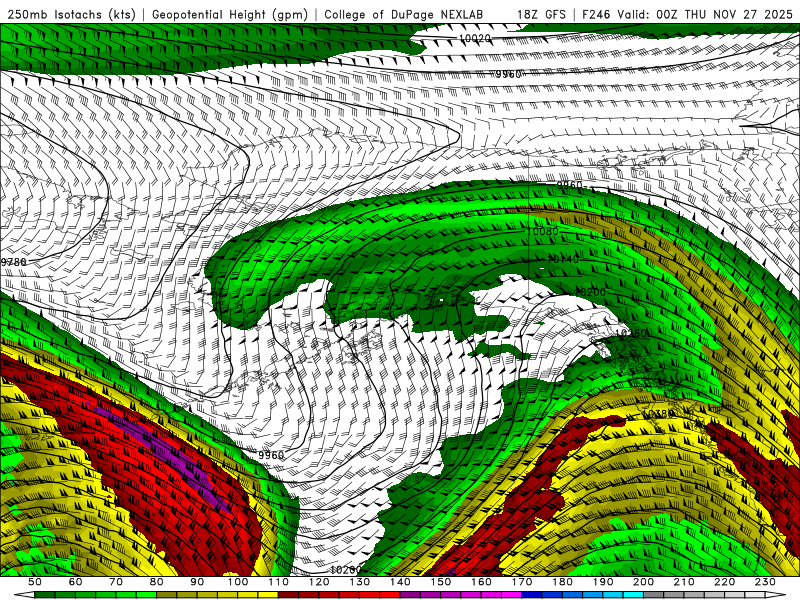
Task: Select the 10020 height contour label
Action: [x=475, y=38]
